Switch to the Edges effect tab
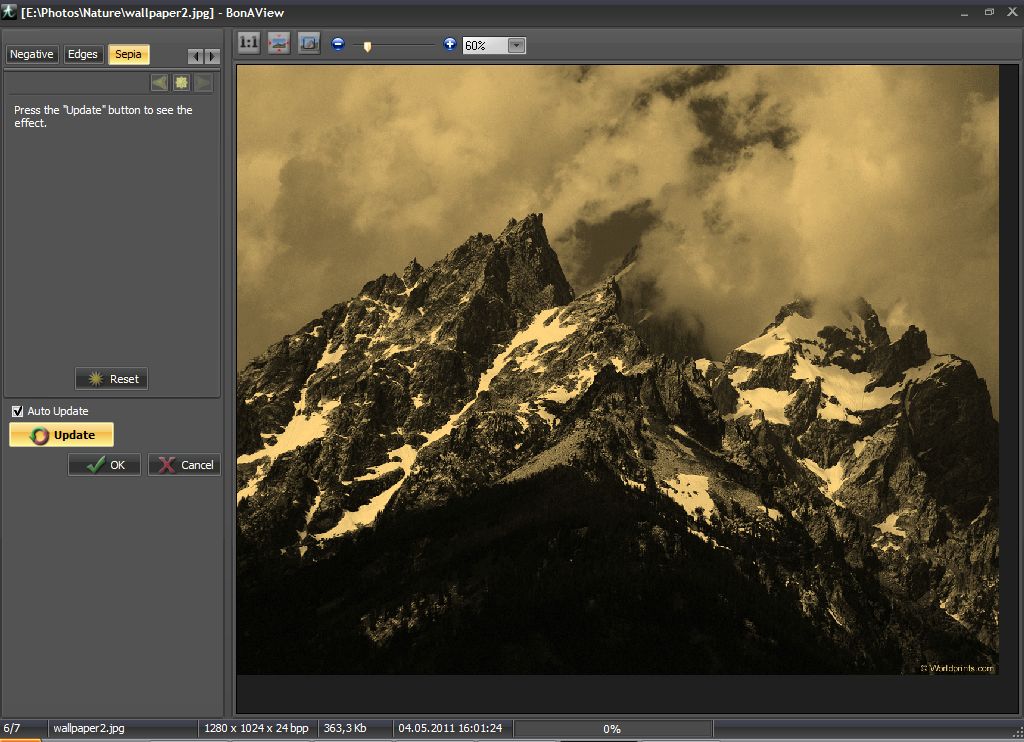This screenshot has height=742, width=1024. [83, 54]
